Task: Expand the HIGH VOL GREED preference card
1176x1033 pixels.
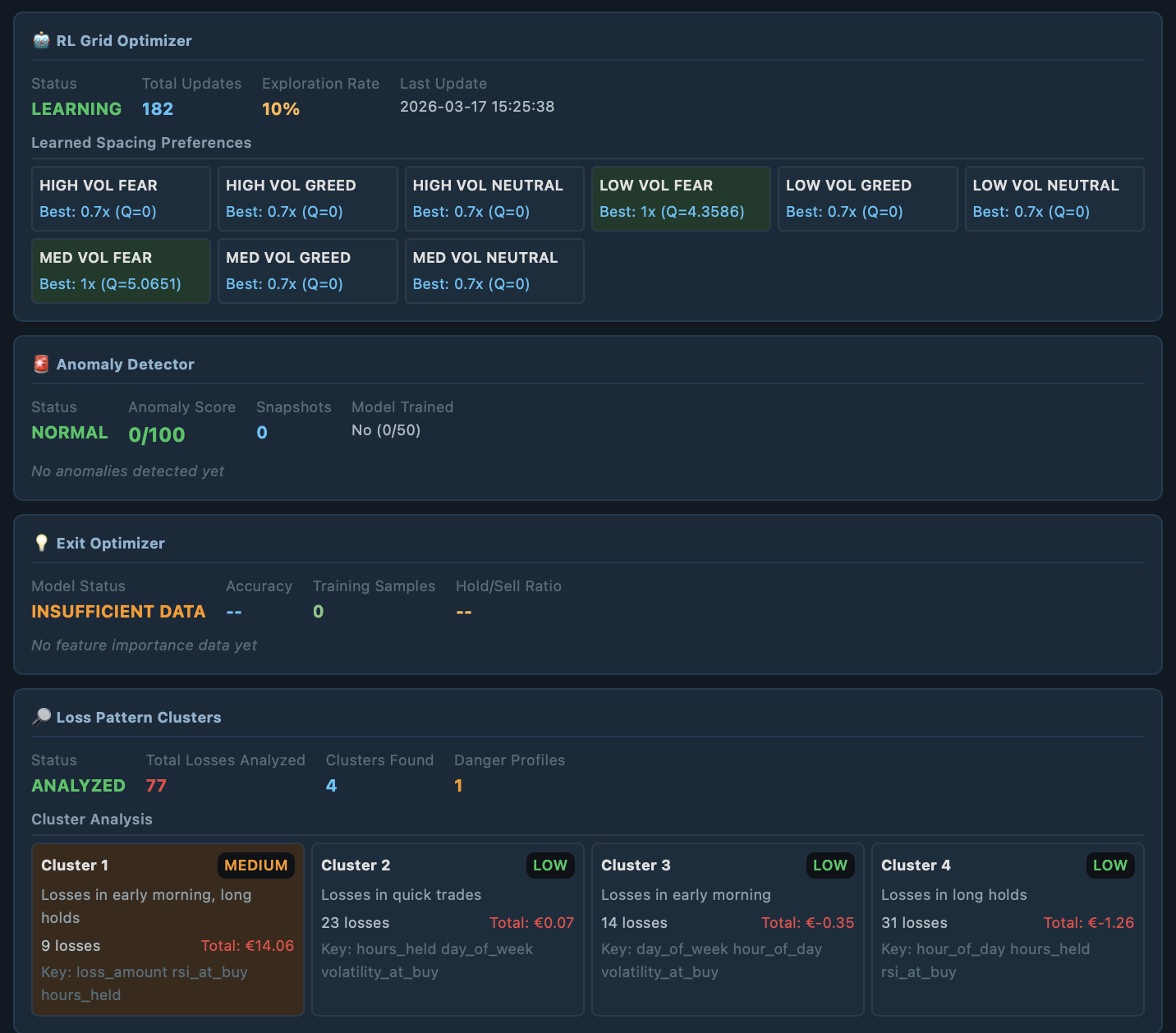Action: [x=307, y=198]
